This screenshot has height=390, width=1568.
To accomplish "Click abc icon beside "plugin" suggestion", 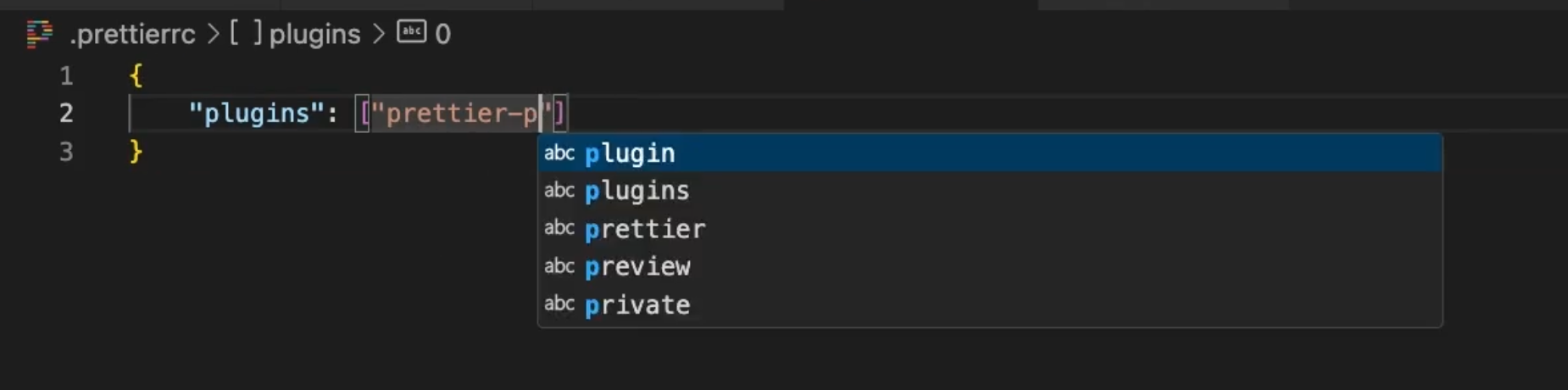I will tap(559, 153).
